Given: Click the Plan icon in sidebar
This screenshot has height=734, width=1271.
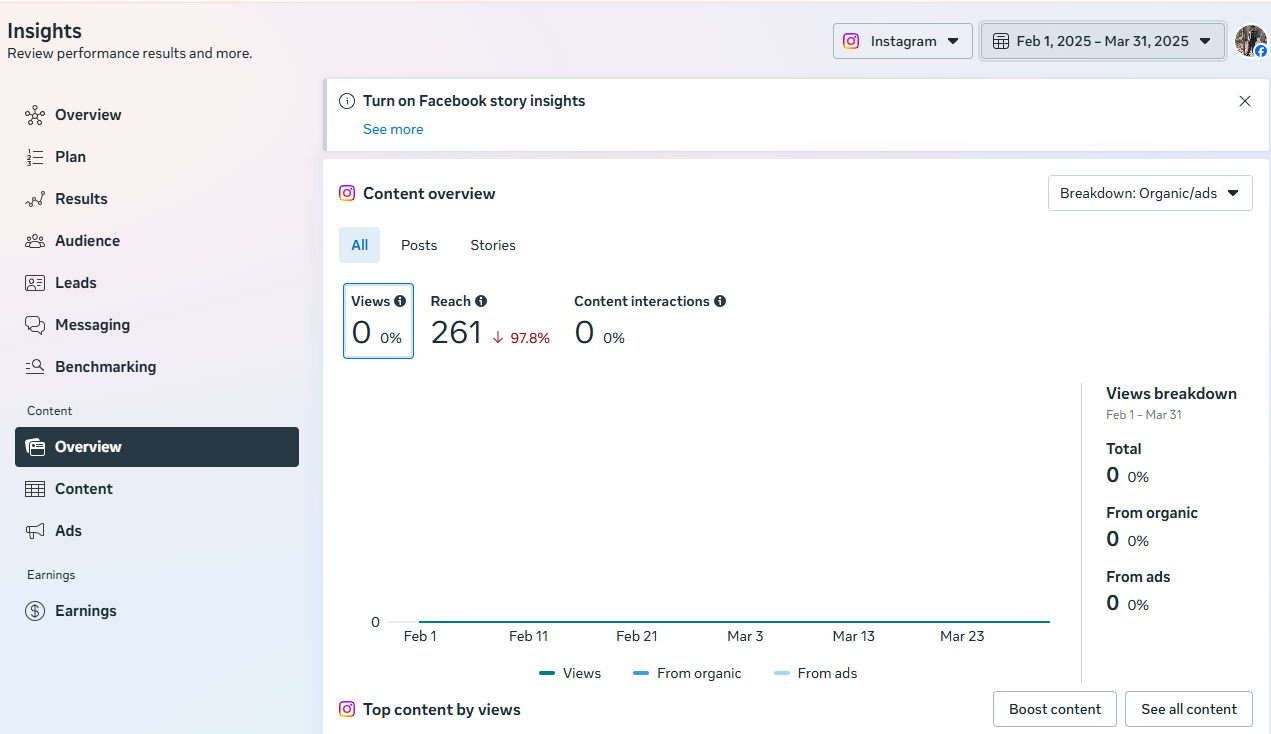Looking at the screenshot, I should (x=35, y=157).
